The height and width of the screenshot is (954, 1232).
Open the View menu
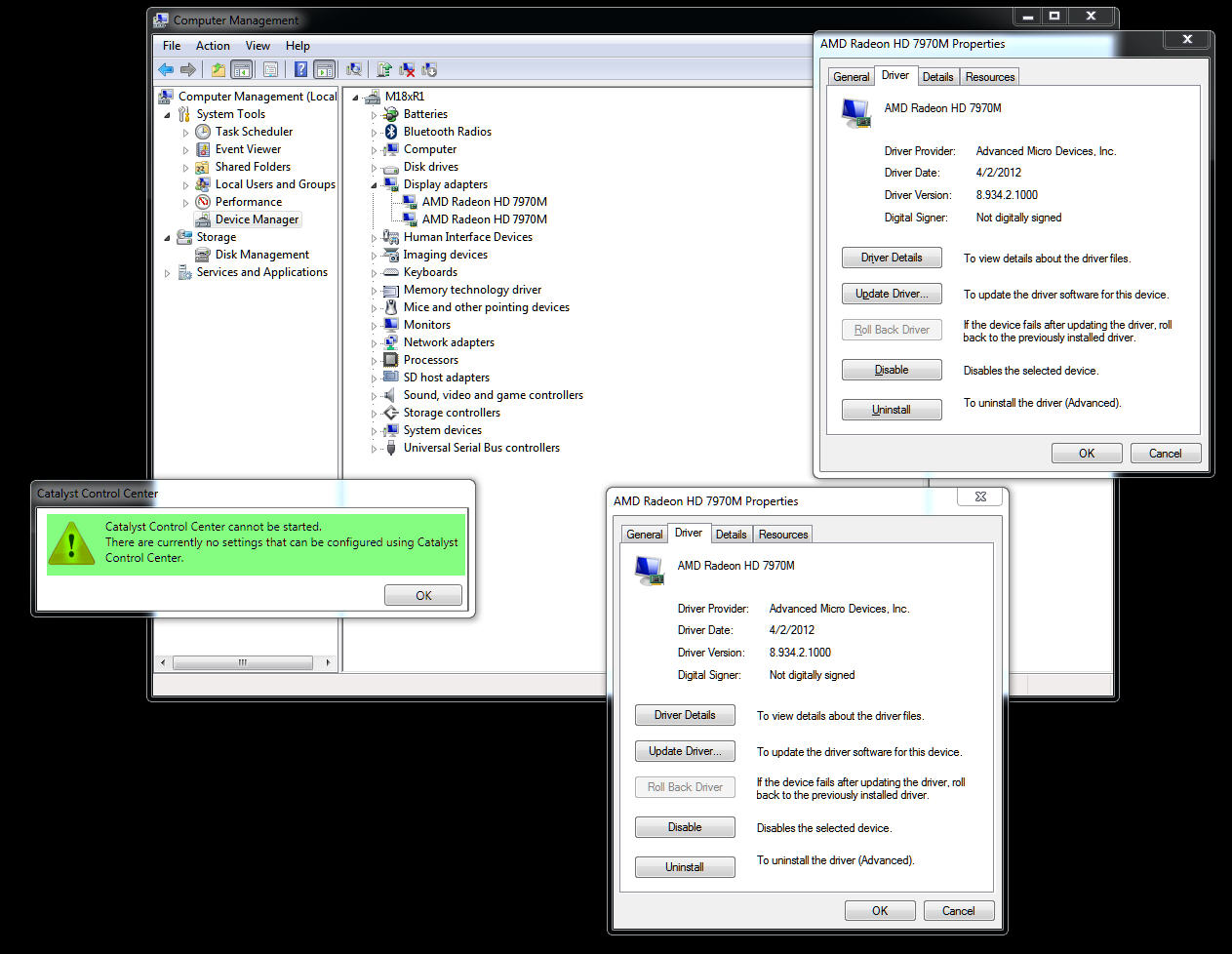[258, 46]
